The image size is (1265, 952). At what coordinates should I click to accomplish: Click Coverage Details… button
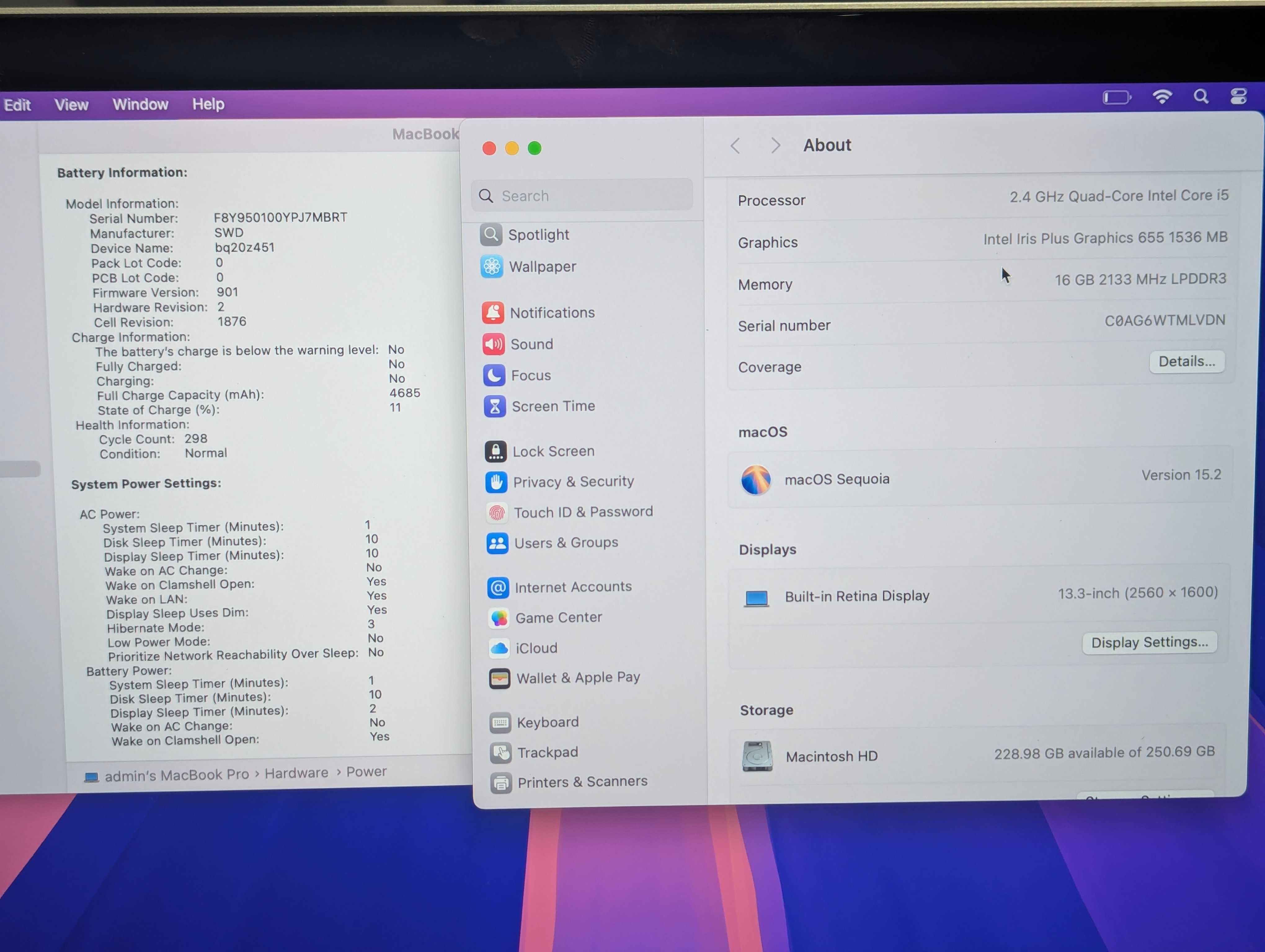[1187, 362]
